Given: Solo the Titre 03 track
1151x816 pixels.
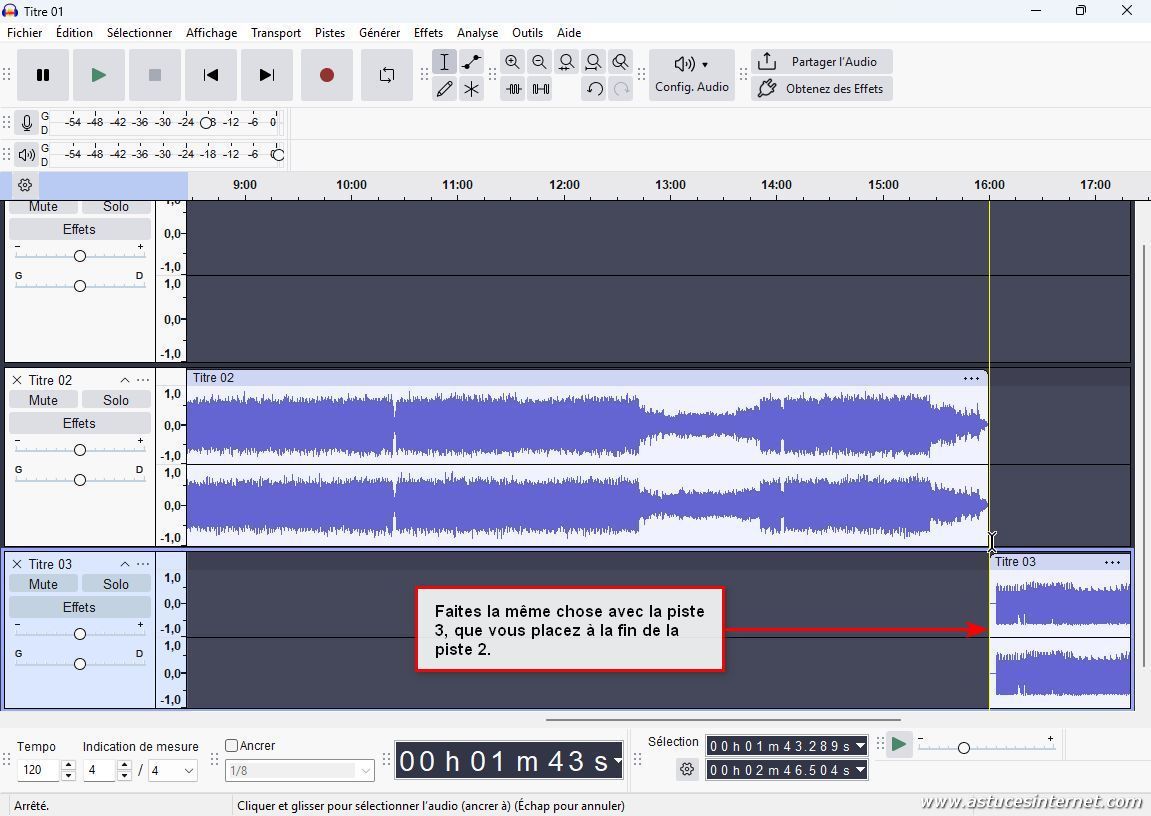Looking at the screenshot, I should point(116,584).
